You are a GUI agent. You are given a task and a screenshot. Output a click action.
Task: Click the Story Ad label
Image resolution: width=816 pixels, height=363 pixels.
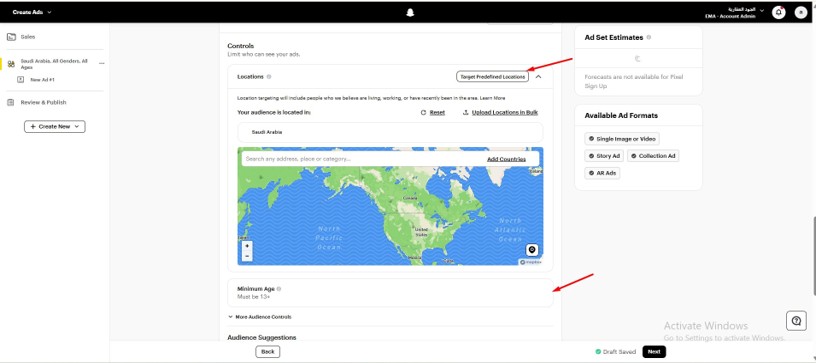608,156
